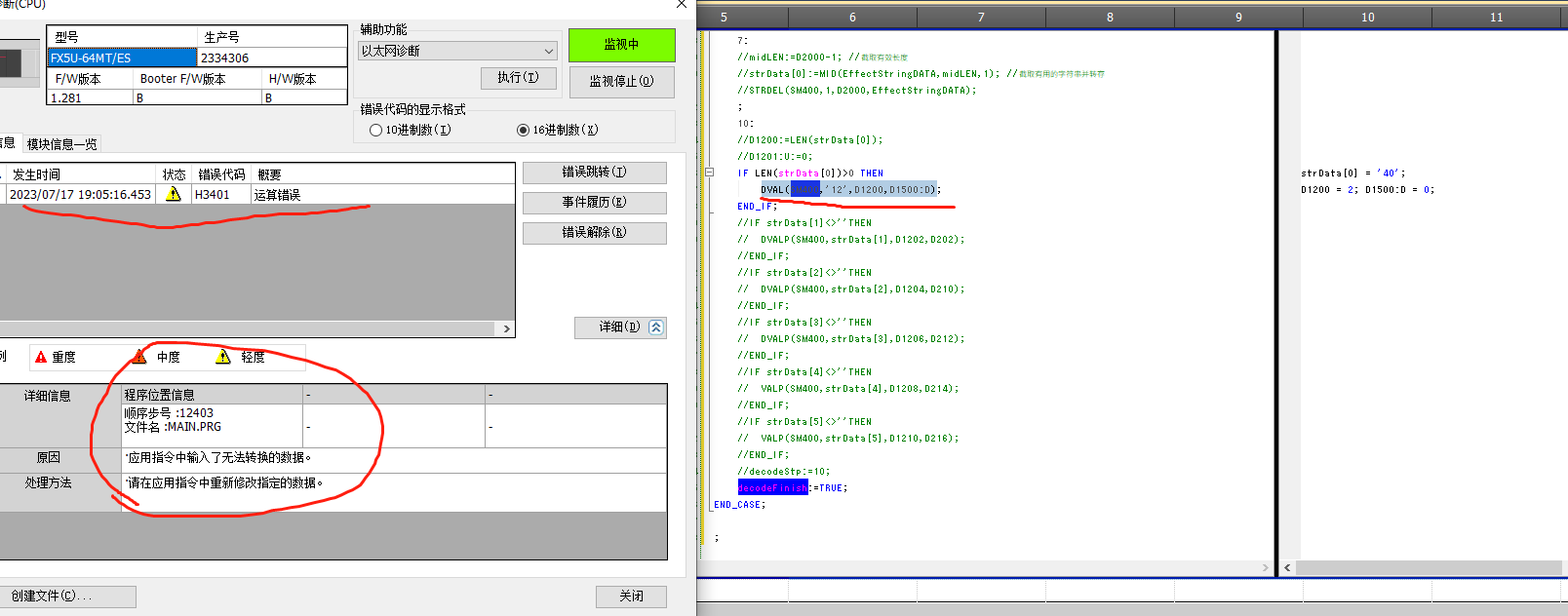The width and height of the screenshot is (1568, 616).
Task: Click the CPU module image thumbnail
Action: 10,64
